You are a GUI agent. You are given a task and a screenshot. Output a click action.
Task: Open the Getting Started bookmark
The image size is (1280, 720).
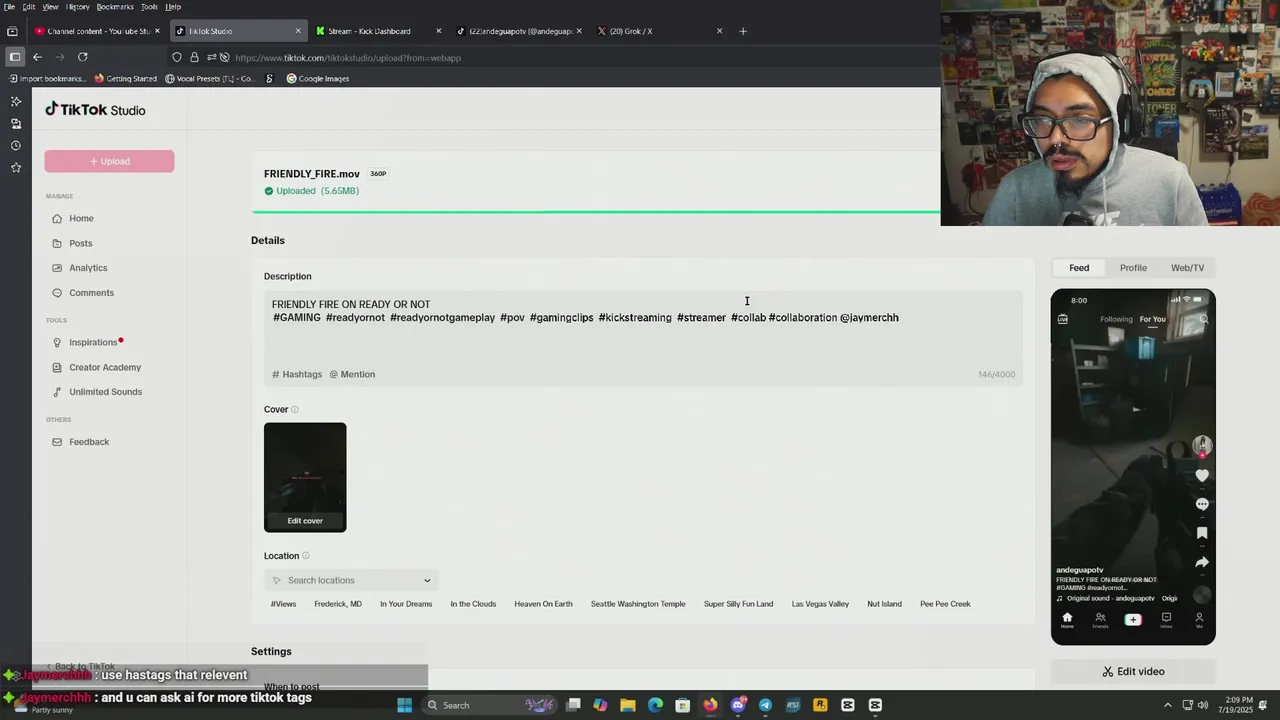pos(126,79)
